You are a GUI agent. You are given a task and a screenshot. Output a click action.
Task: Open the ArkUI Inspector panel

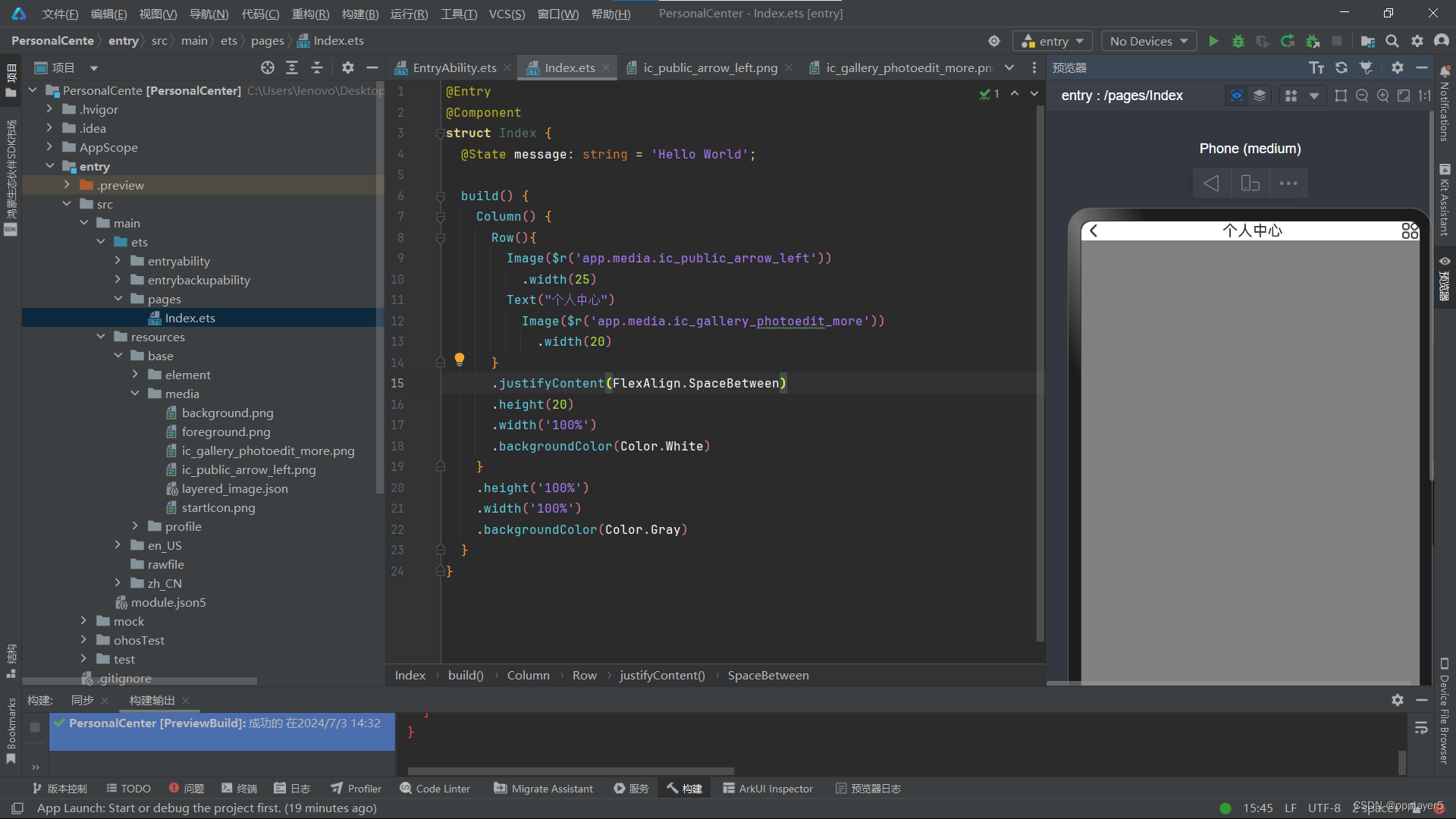tap(767, 789)
